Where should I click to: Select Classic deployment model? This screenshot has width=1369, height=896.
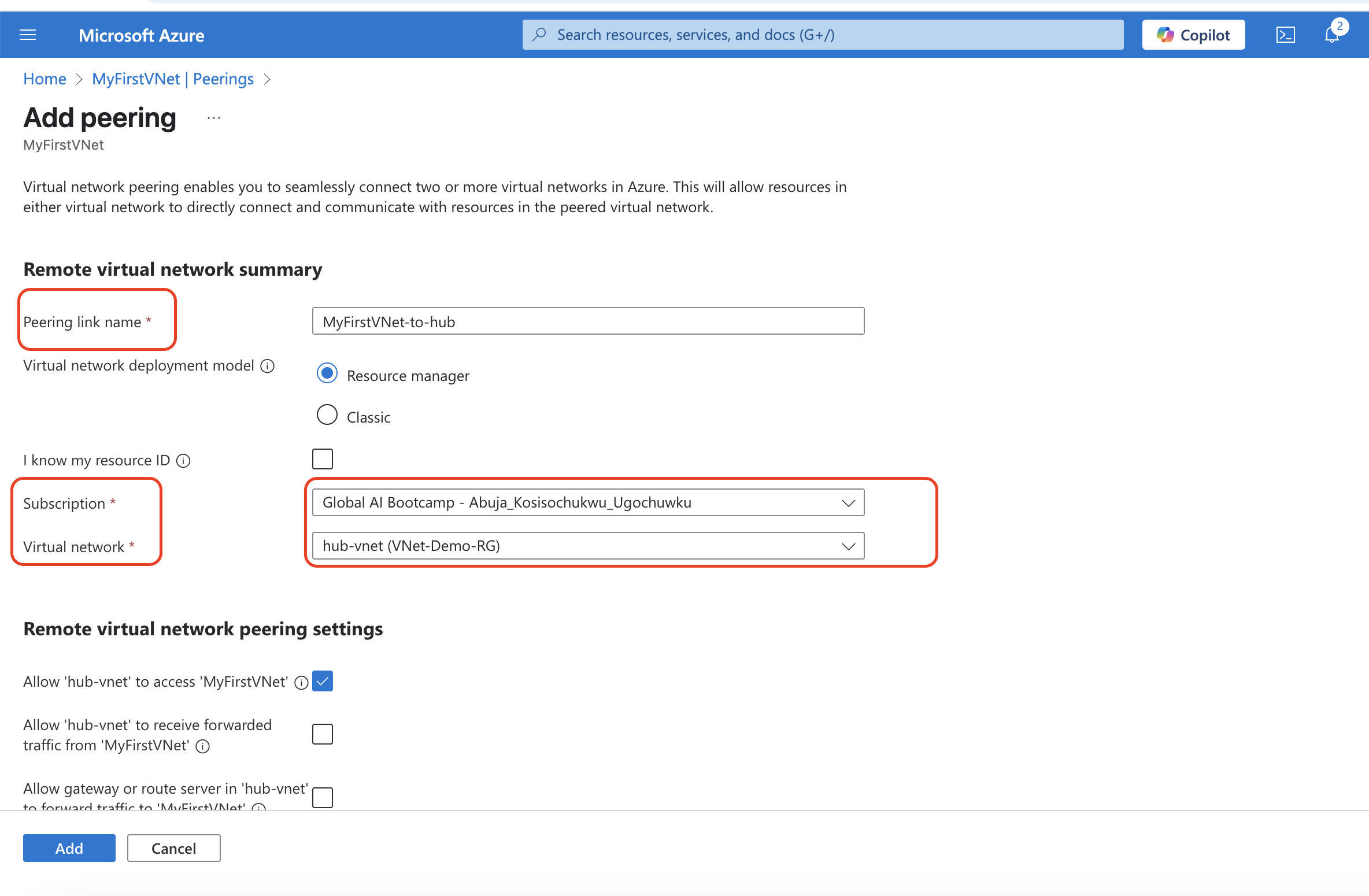click(x=327, y=415)
